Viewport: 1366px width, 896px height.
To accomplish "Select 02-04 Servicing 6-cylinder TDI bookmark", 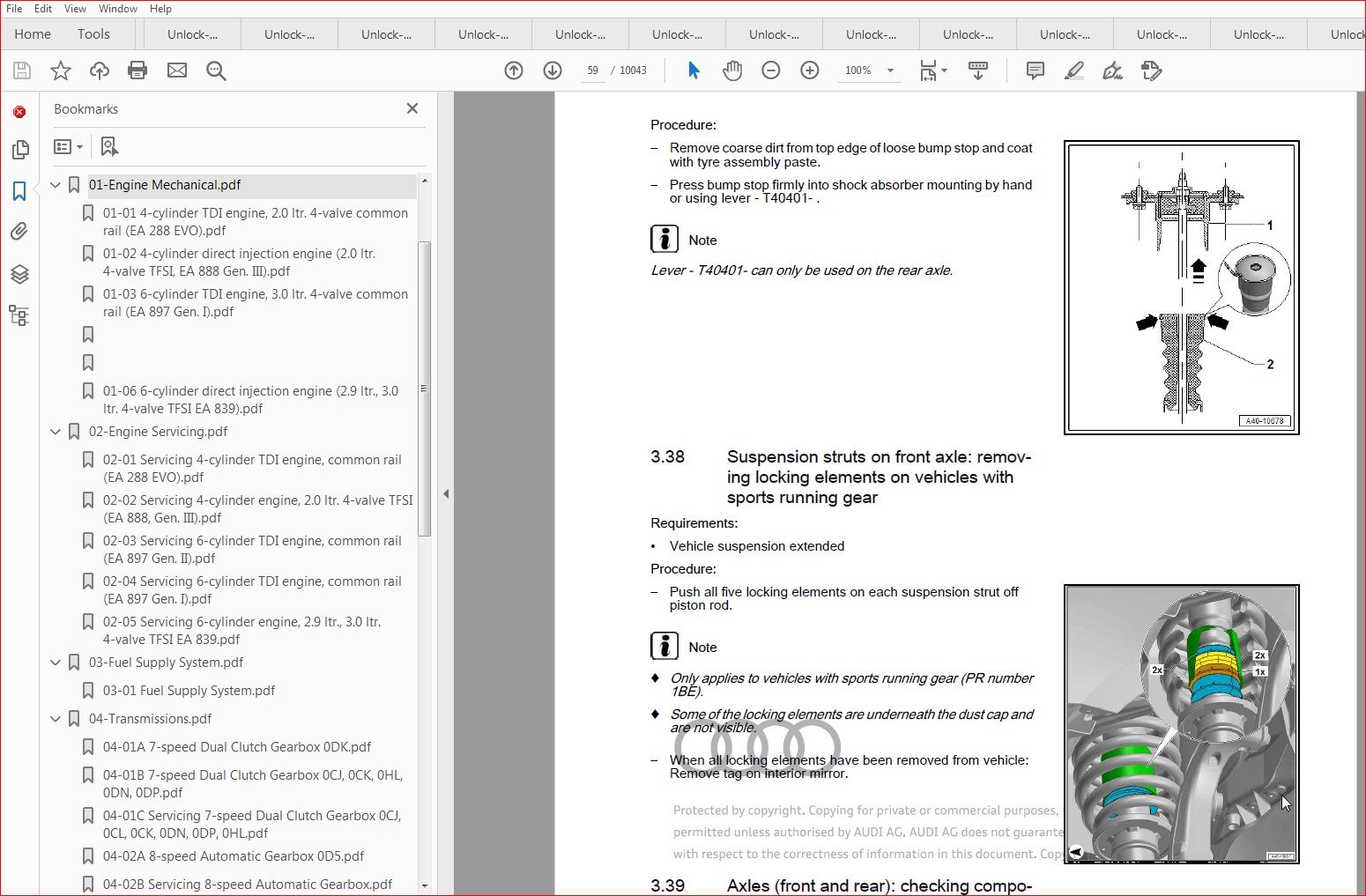I will point(252,590).
